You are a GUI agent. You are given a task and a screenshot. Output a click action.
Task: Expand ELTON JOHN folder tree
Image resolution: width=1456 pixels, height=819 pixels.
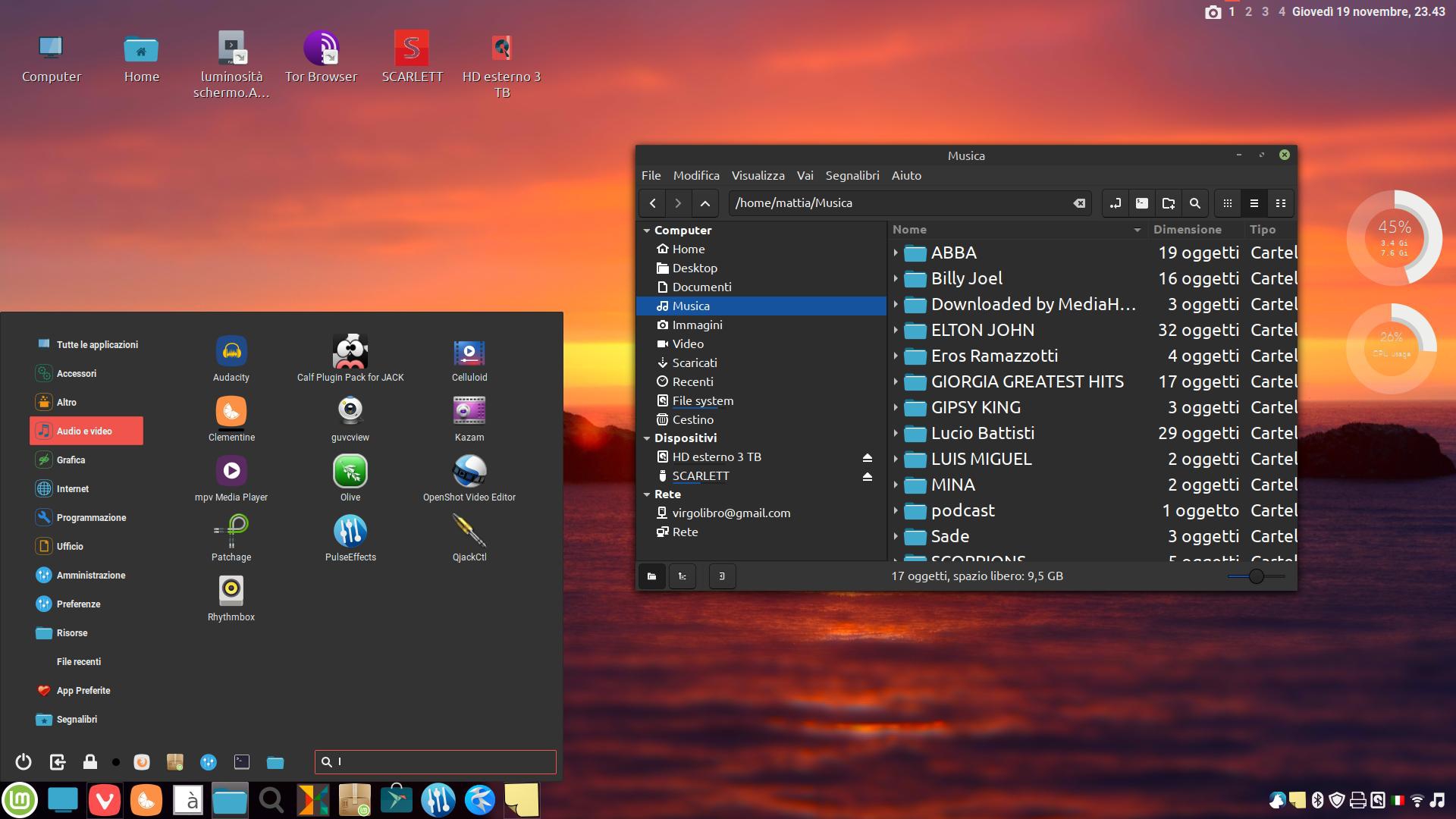895,330
